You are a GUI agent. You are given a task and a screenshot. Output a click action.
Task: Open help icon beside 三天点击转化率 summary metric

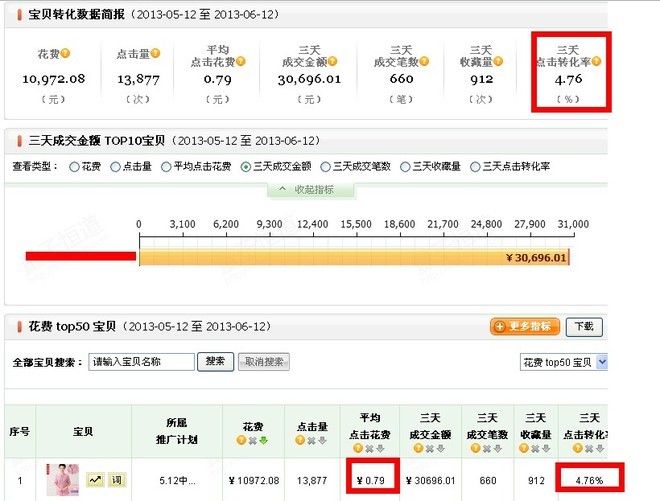point(596,61)
